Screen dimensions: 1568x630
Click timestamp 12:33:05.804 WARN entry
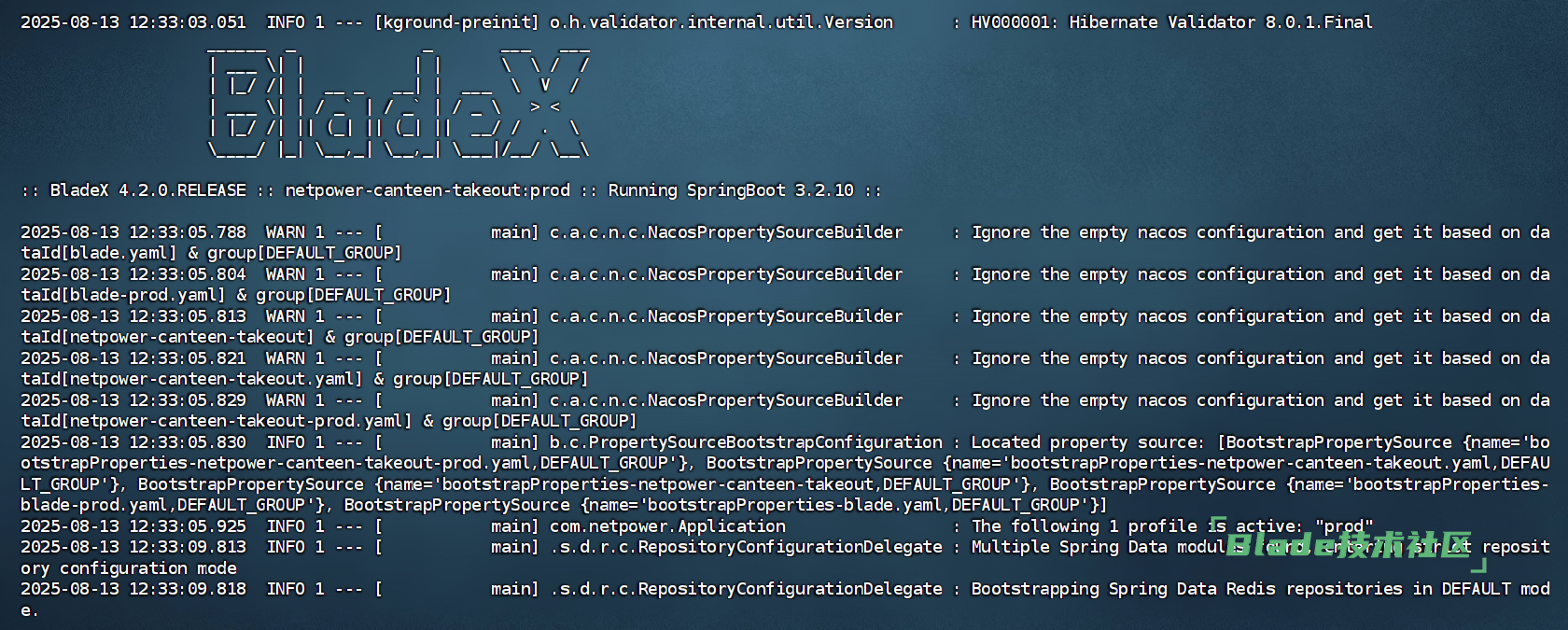click(133, 274)
